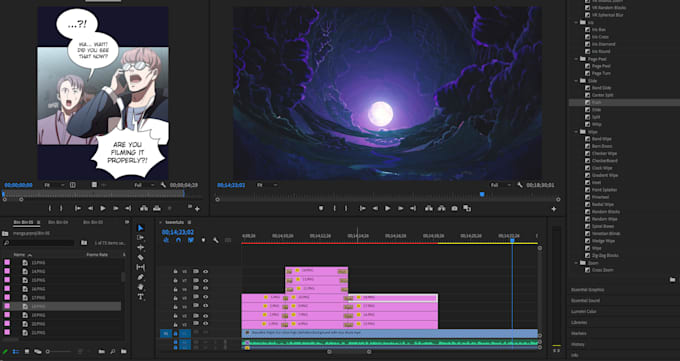The height and width of the screenshot is (361, 680).
Task: Select the Track Select Forward tool
Action: [x=141, y=238]
